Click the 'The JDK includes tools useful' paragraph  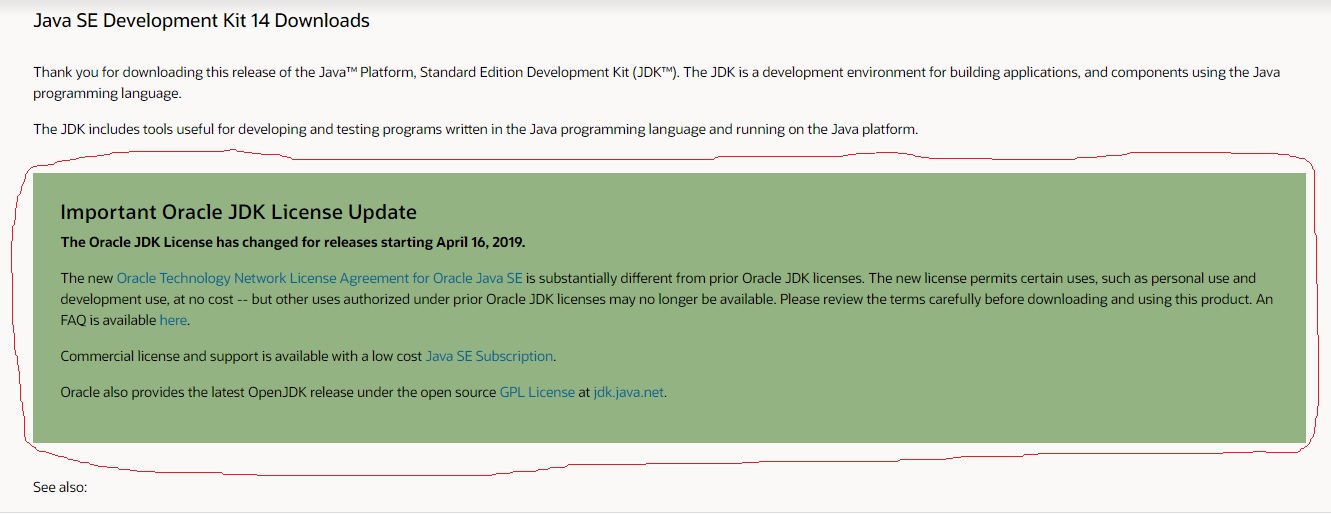click(475, 129)
